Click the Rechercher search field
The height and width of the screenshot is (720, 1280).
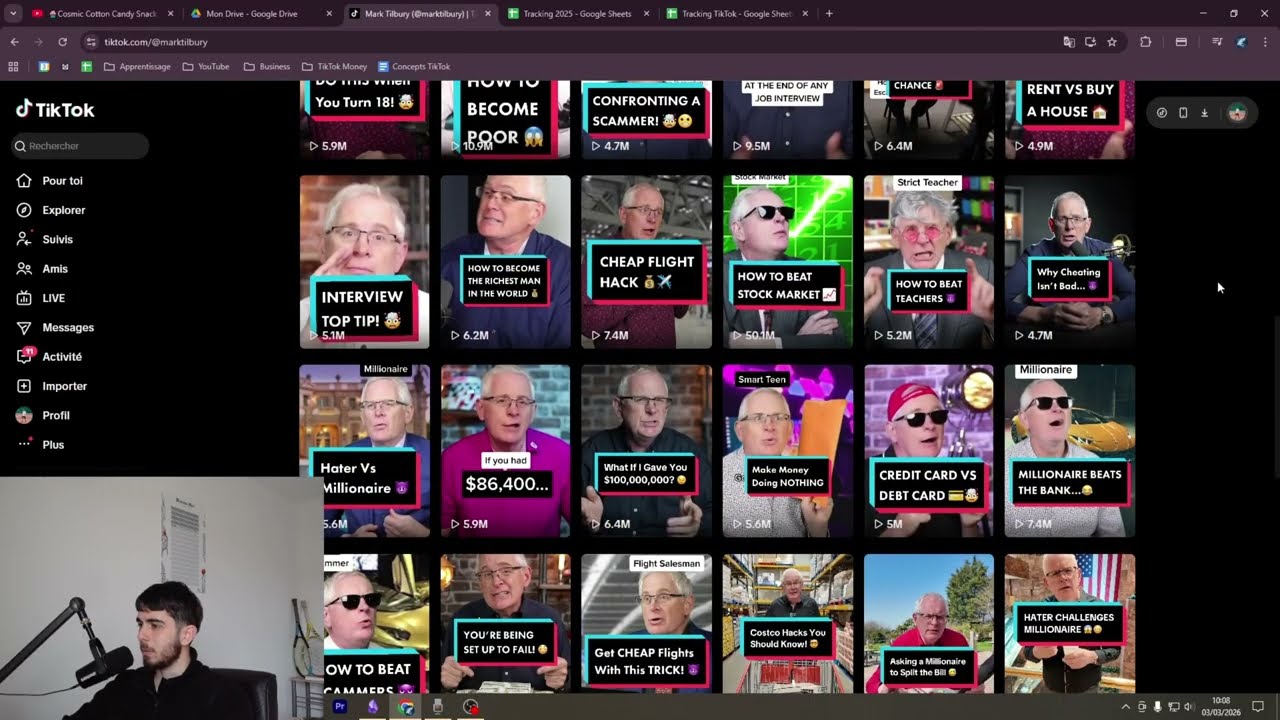click(x=80, y=146)
